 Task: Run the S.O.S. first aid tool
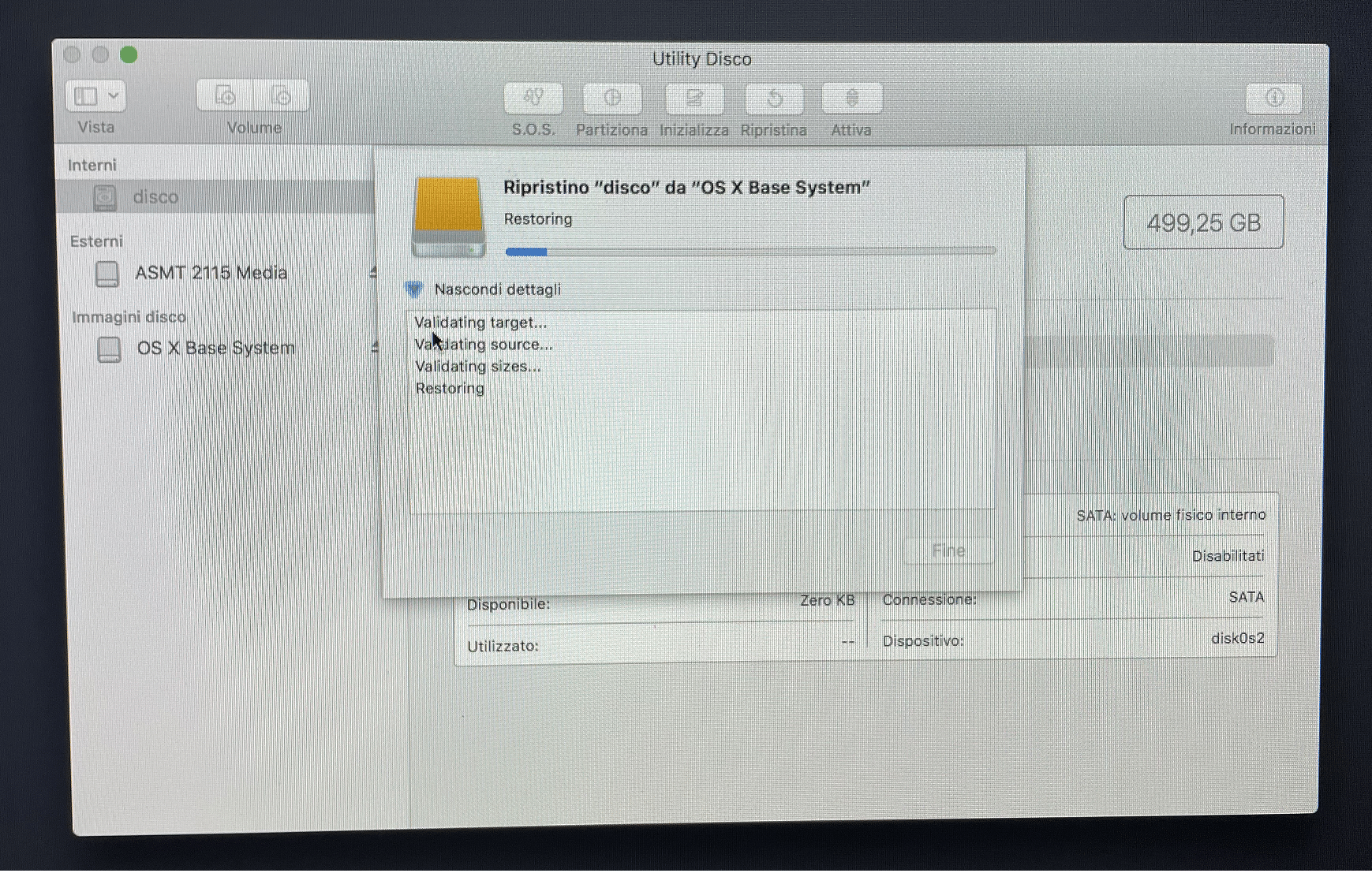[x=533, y=98]
